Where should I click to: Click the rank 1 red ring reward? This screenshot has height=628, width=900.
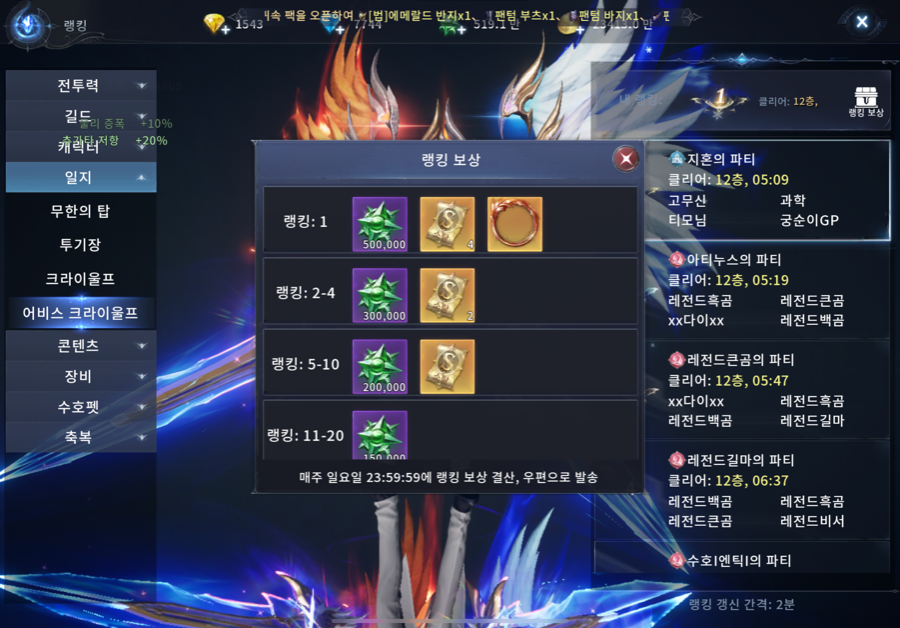pos(514,224)
